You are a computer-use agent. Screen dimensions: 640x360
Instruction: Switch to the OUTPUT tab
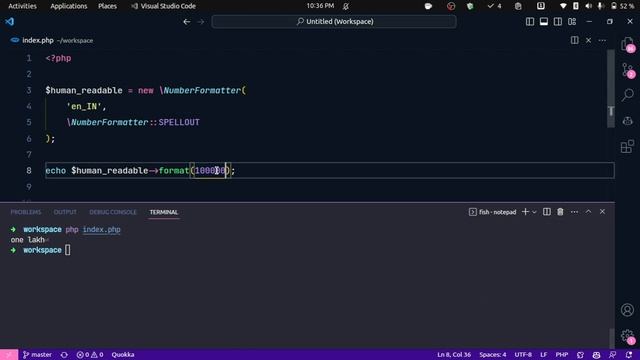point(65,212)
